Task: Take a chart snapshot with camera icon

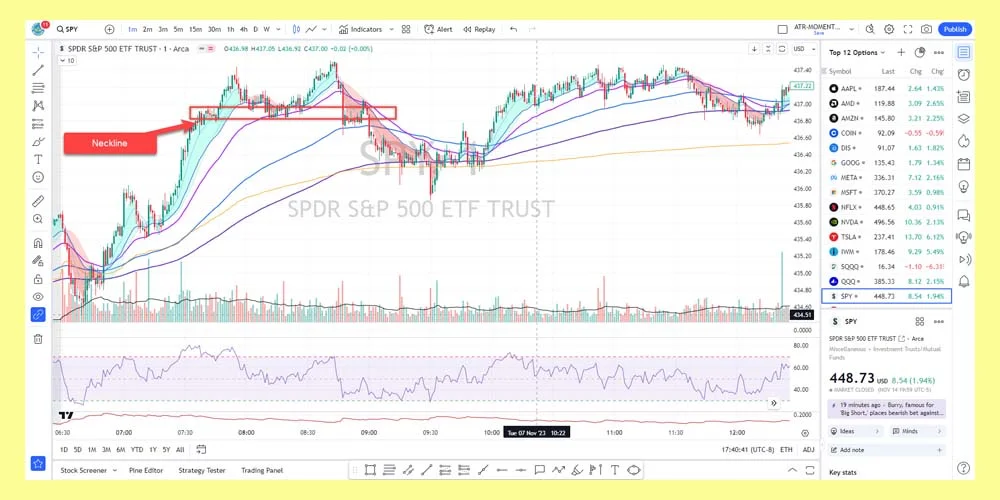Action: [927, 29]
